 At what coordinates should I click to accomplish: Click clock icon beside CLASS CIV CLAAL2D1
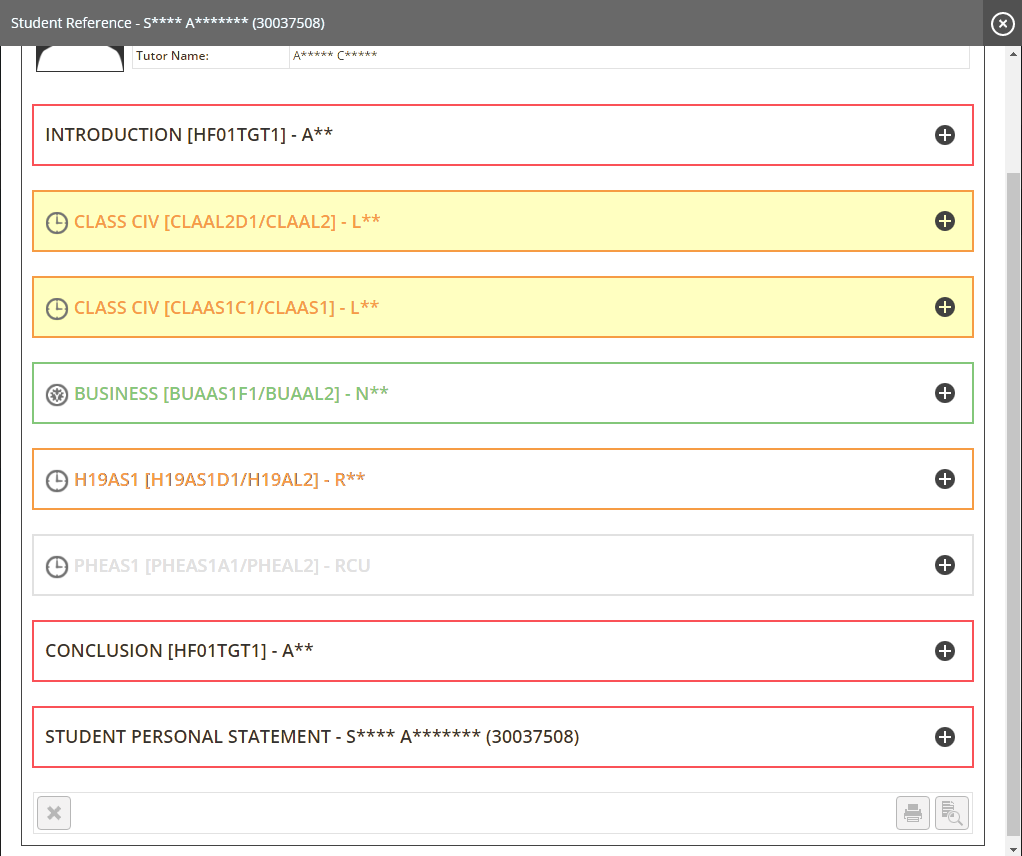(x=57, y=222)
